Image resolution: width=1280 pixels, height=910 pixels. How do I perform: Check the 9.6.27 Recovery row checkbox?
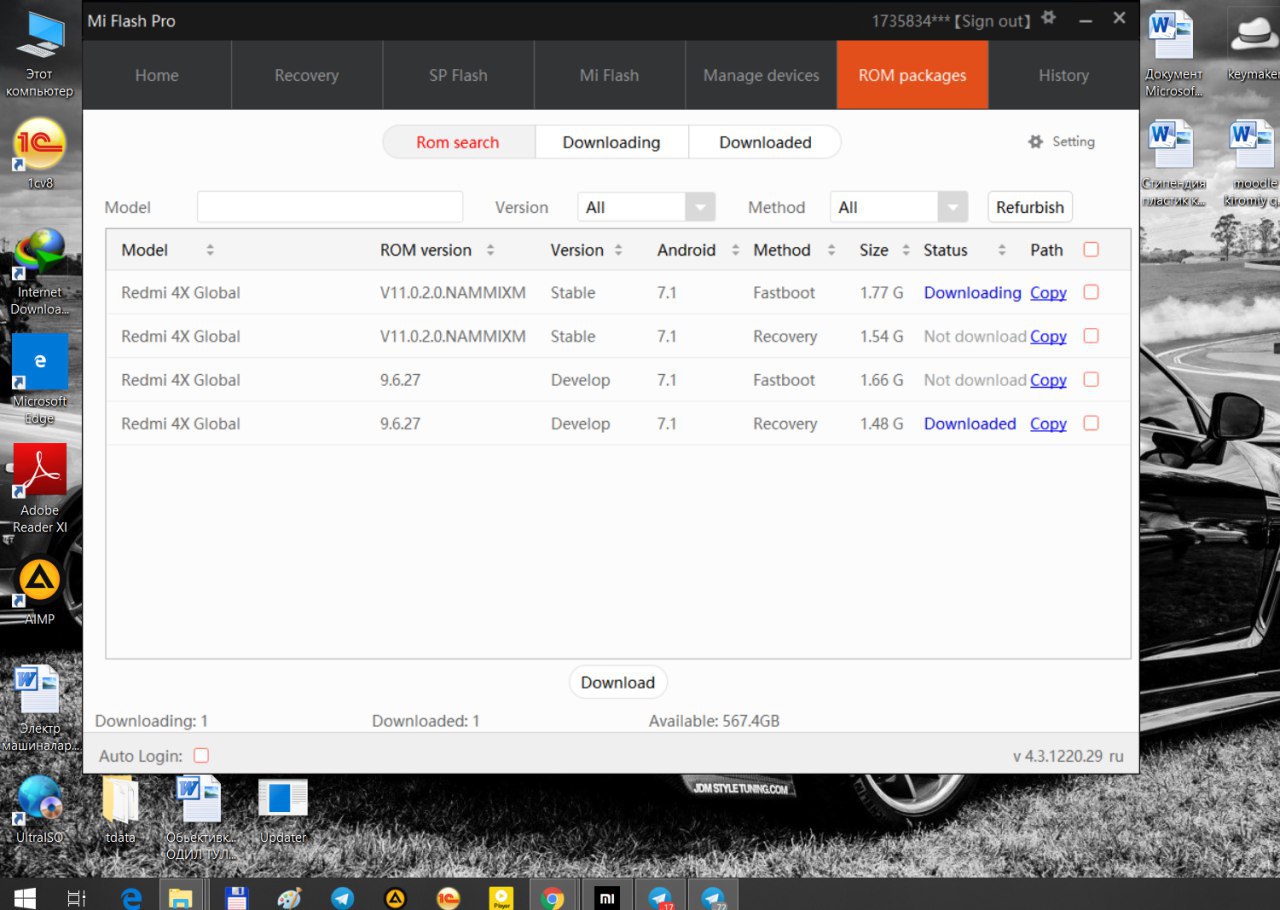point(1091,423)
